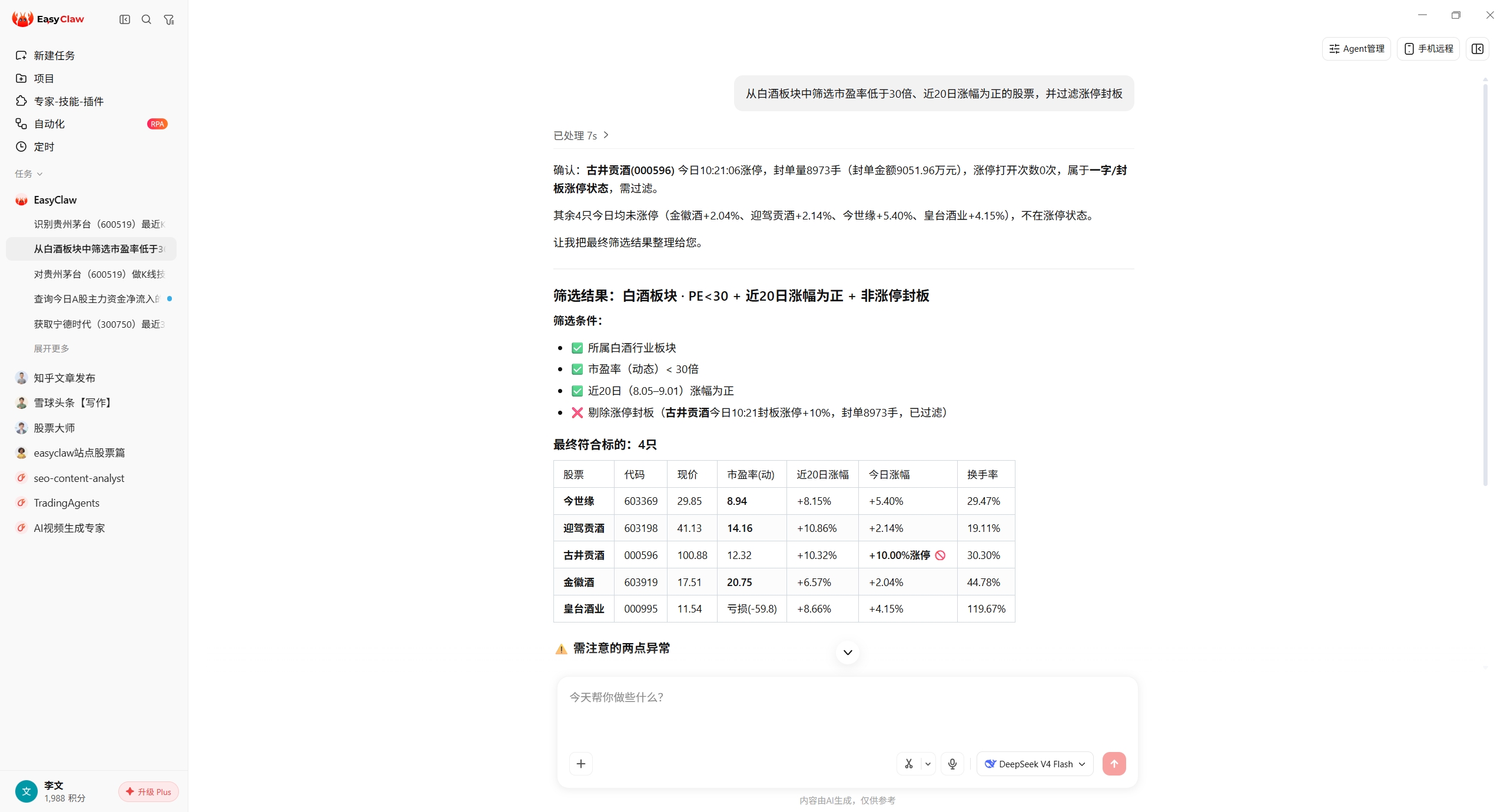This screenshot has width=1507, height=812.
Task: Click the send arrow button
Action: coord(1114,764)
